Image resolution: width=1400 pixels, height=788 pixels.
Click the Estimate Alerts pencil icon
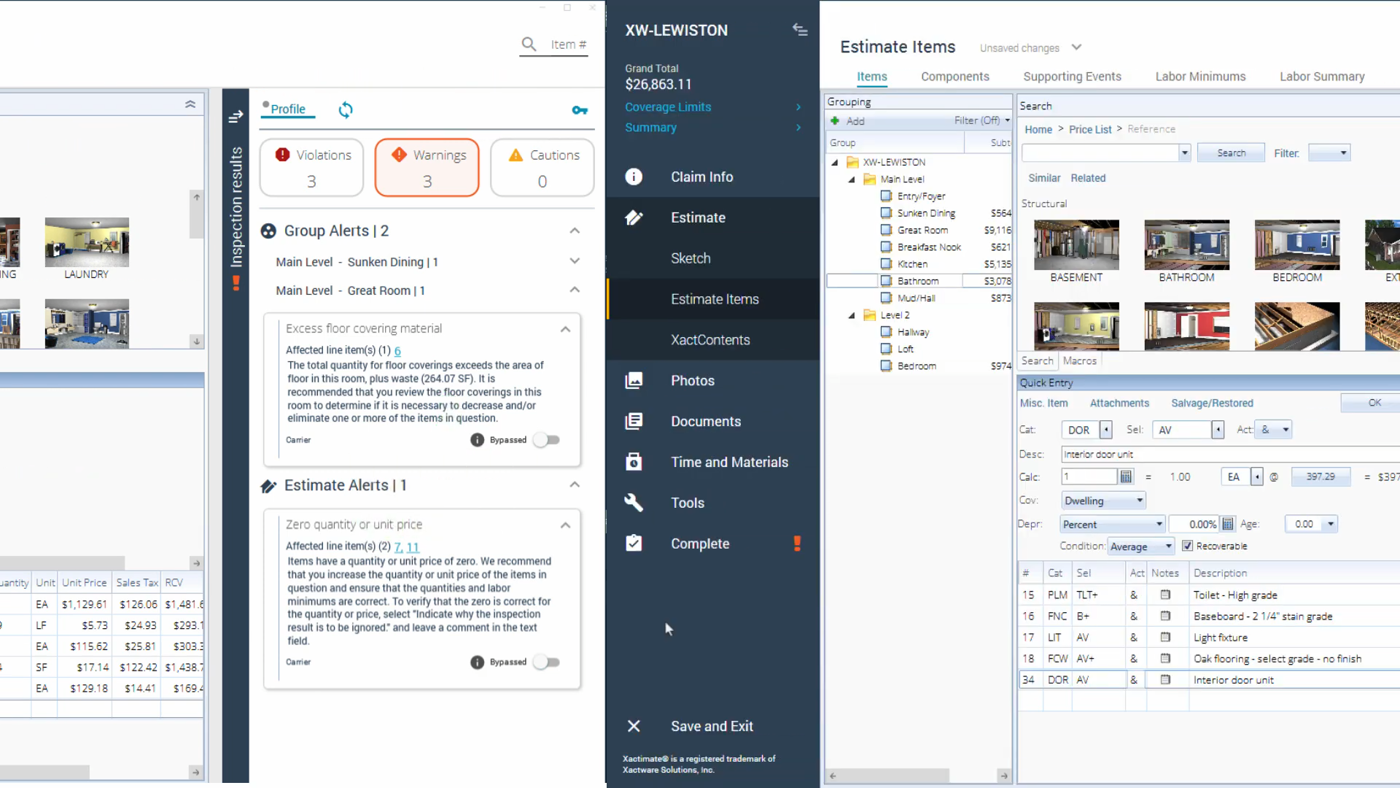click(268, 486)
